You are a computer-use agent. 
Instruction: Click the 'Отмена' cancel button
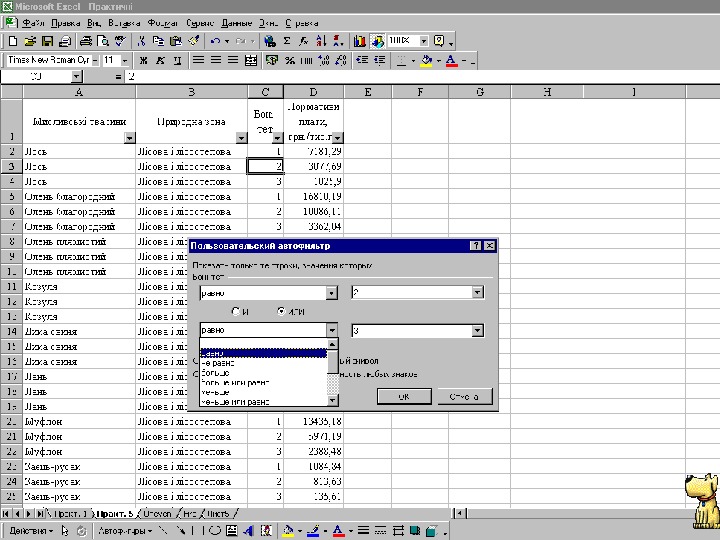464,396
